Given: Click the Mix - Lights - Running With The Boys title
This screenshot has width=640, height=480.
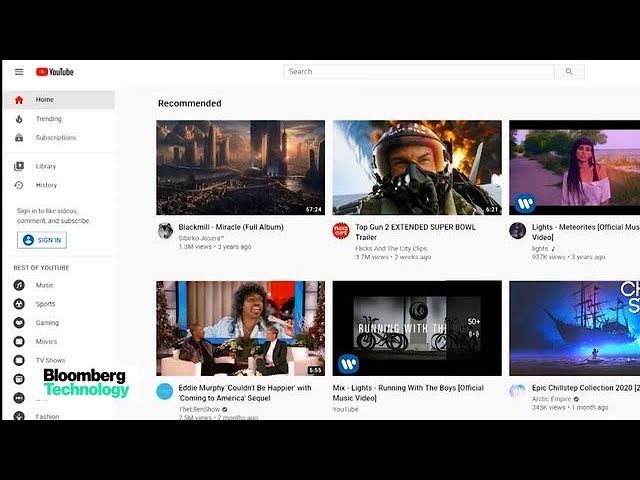Looking at the screenshot, I should click(408, 393).
